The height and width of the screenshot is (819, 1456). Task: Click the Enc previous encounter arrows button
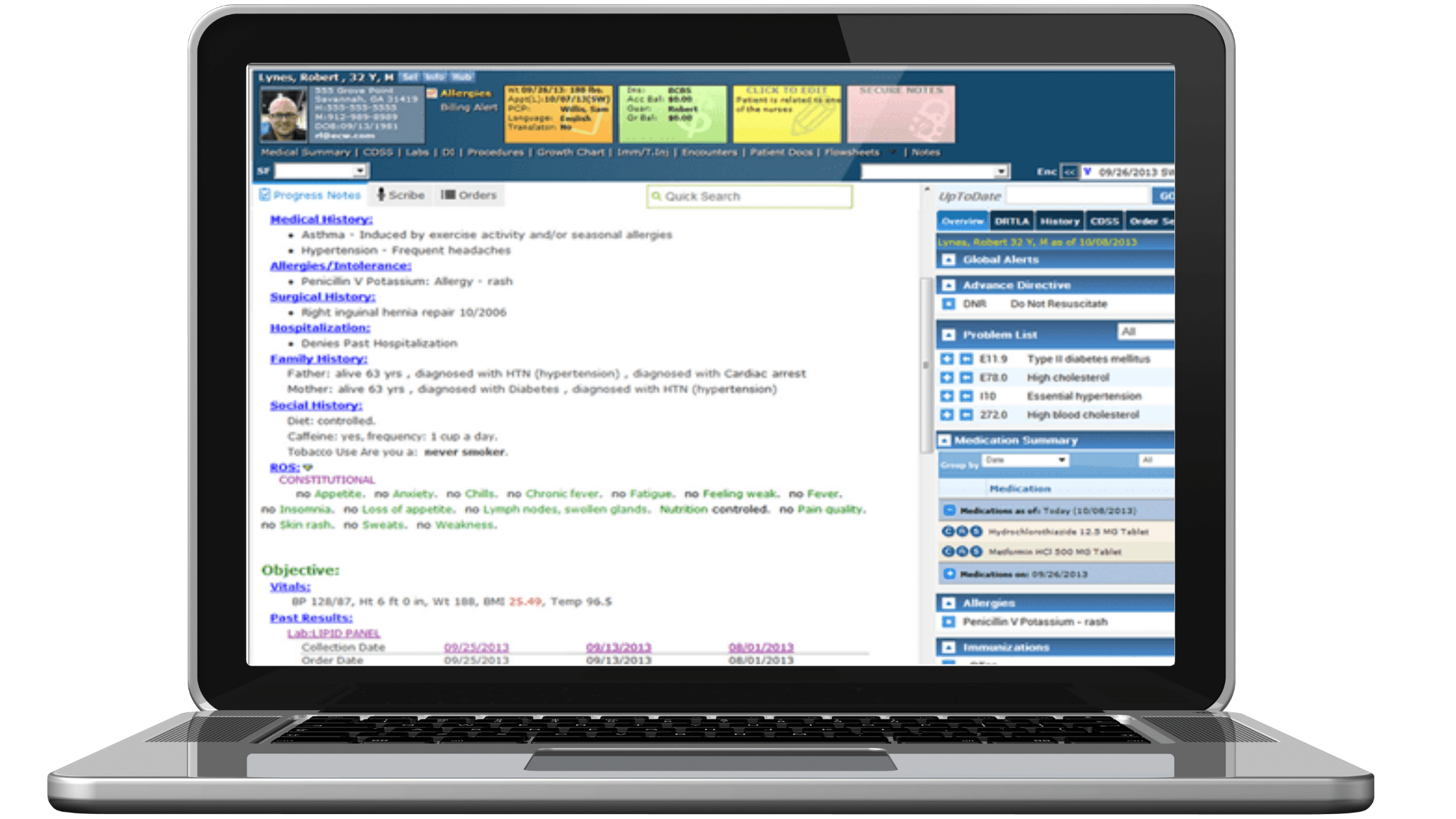point(1069,171)
